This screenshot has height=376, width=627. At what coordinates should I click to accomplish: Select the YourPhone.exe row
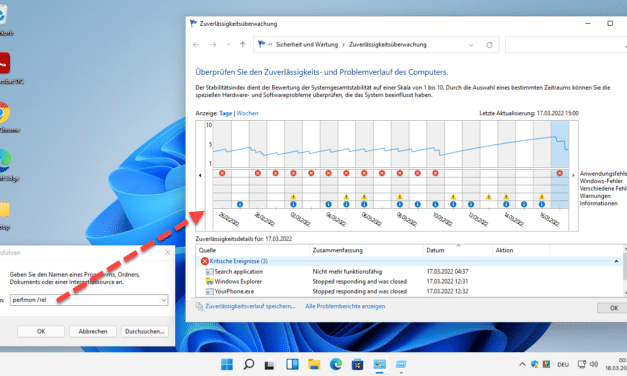coord(409,292)
